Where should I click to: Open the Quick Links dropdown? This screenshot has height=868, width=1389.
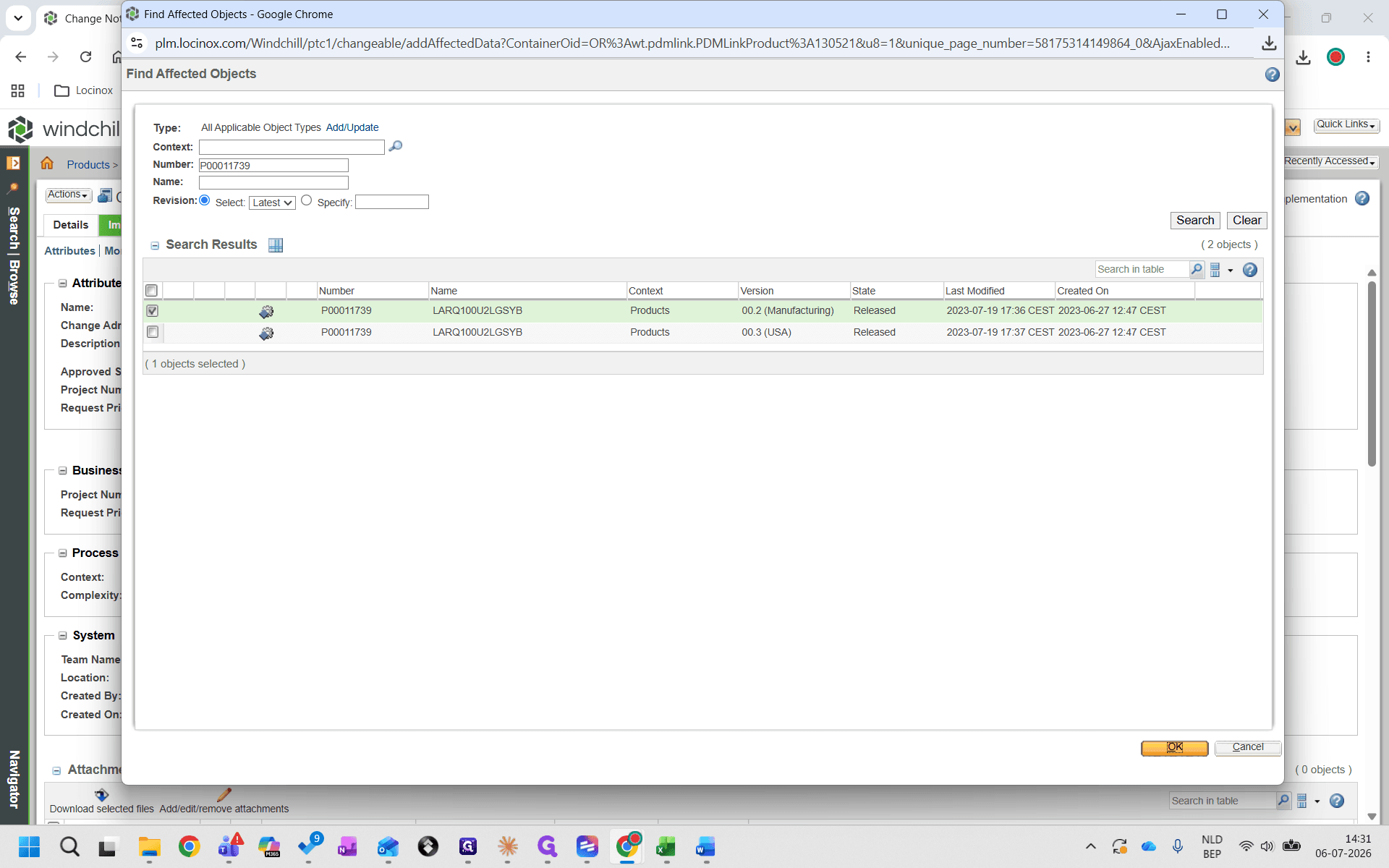click(x=1346, y=124)
